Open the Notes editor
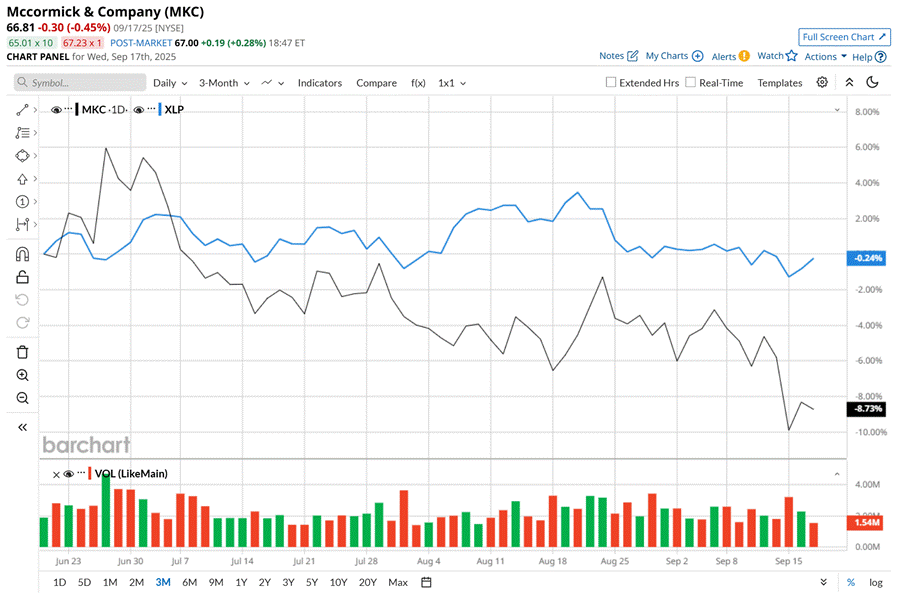This screenshot has height=598, width=903. pyautogui.click(x=619, y=56)
